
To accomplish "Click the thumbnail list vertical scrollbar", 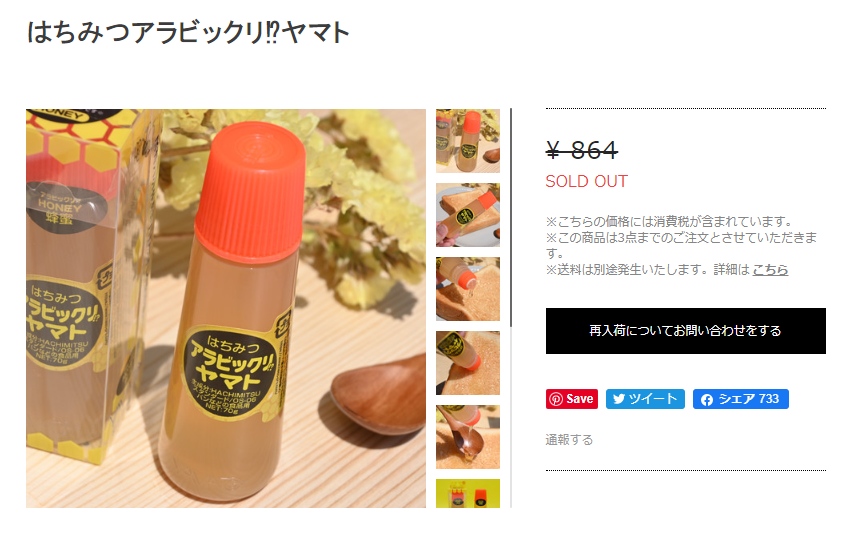I will point(511,309).
